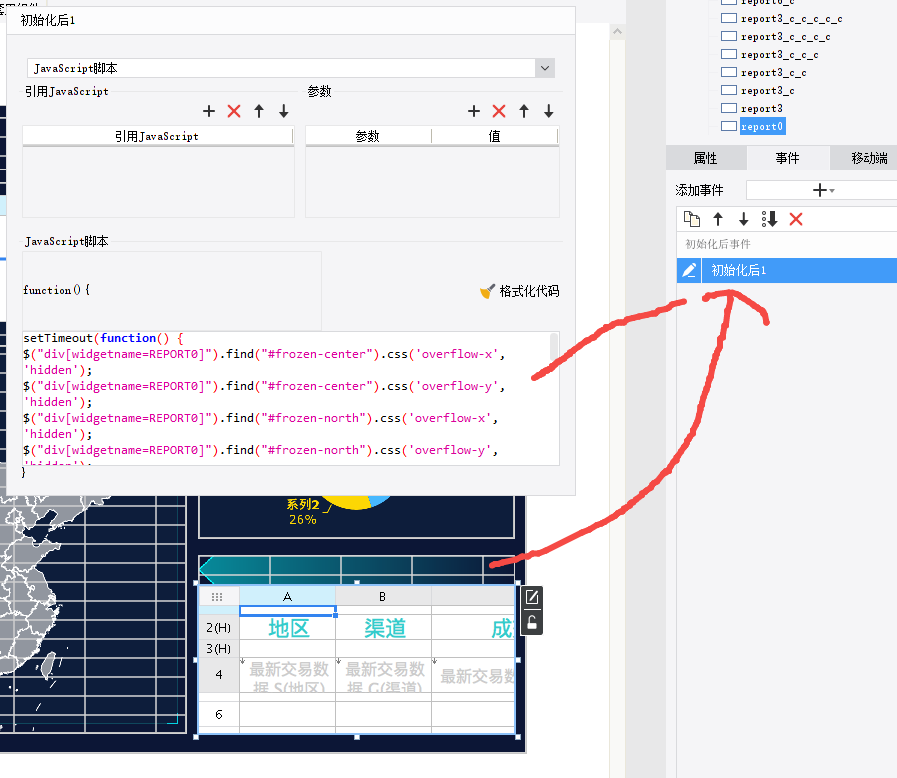The height and width of the screenshot is (778, 897).
Task: Move parameter down arrow
Action: tap(549, 111)
